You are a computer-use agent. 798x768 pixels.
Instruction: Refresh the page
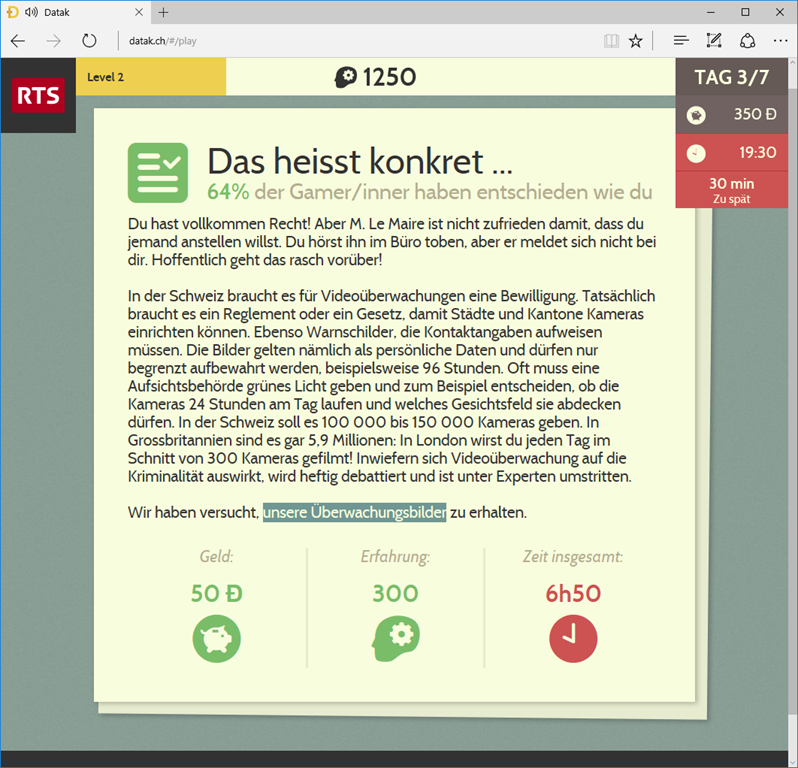pos(89,41)
